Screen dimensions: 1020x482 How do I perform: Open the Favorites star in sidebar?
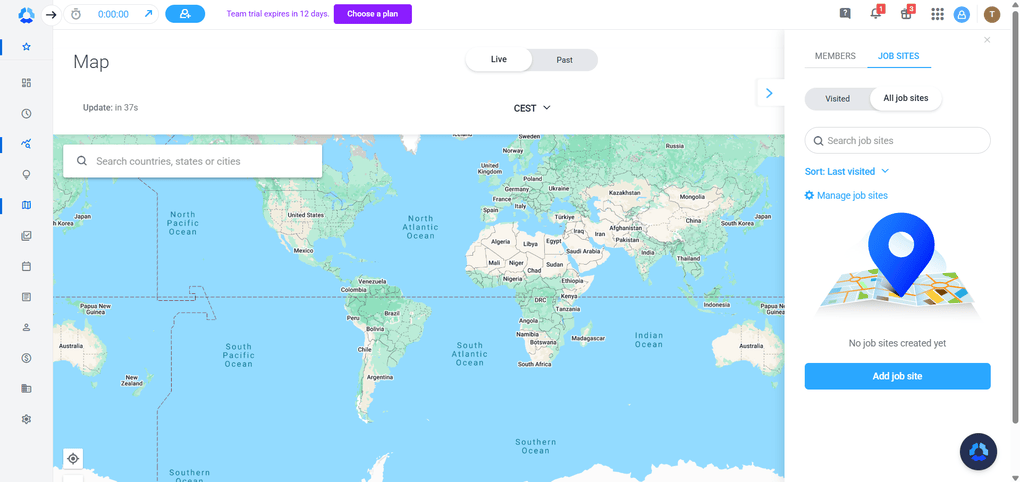pyautogui.click(x=27, y=47)
